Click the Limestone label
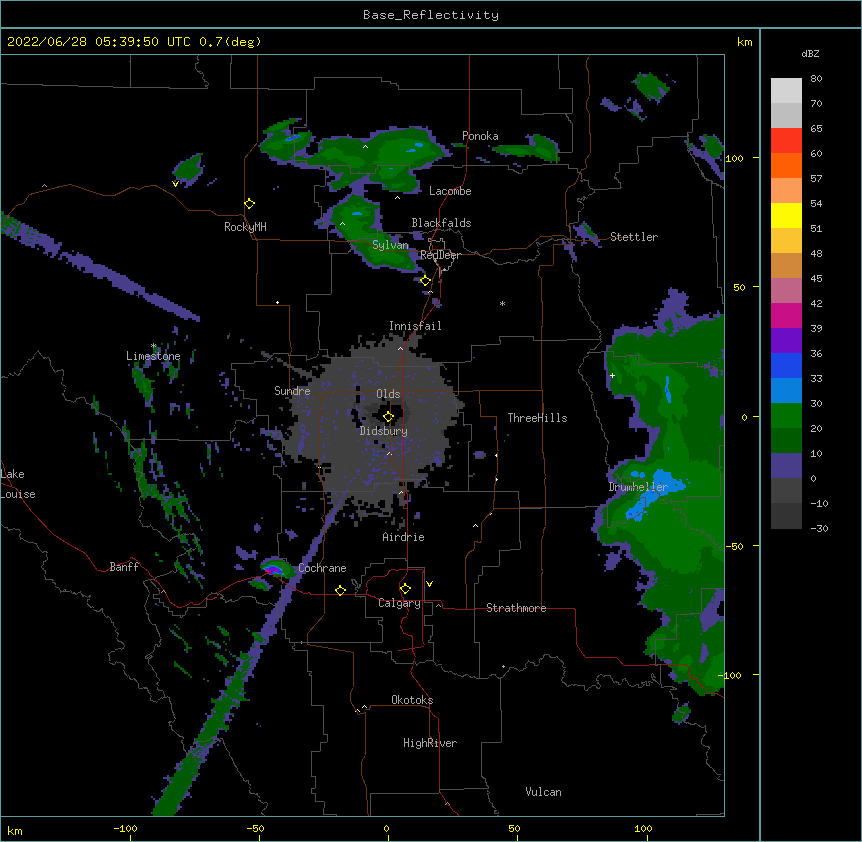862x842 pixels. [x=153, y=356]
